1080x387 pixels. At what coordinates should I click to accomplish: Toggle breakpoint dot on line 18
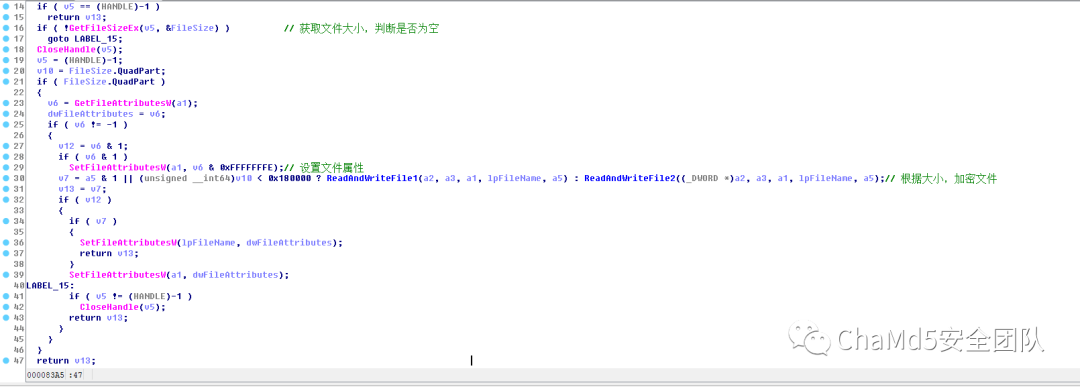coord(6,49)
